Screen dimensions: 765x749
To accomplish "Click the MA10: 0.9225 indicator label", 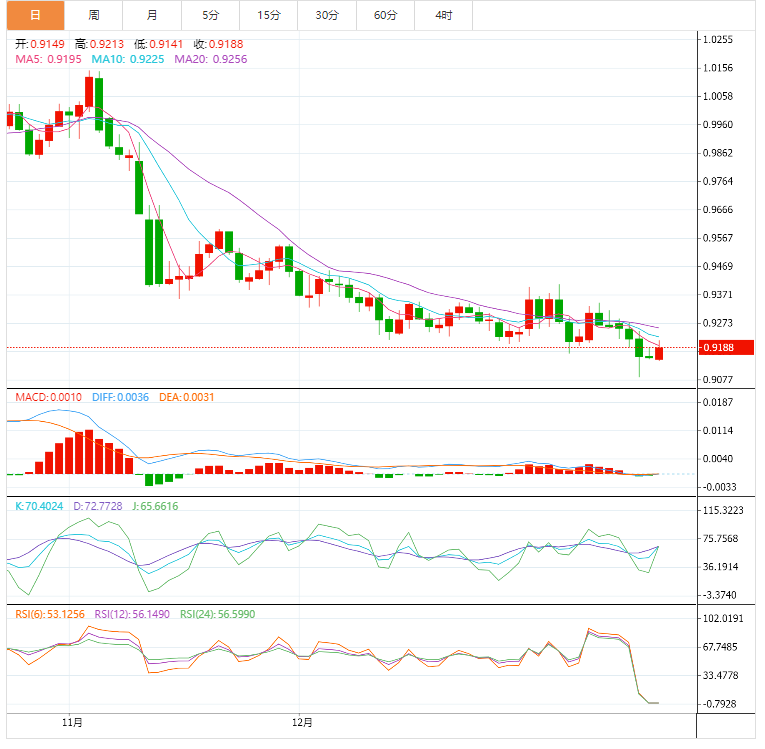I will 128,60.
